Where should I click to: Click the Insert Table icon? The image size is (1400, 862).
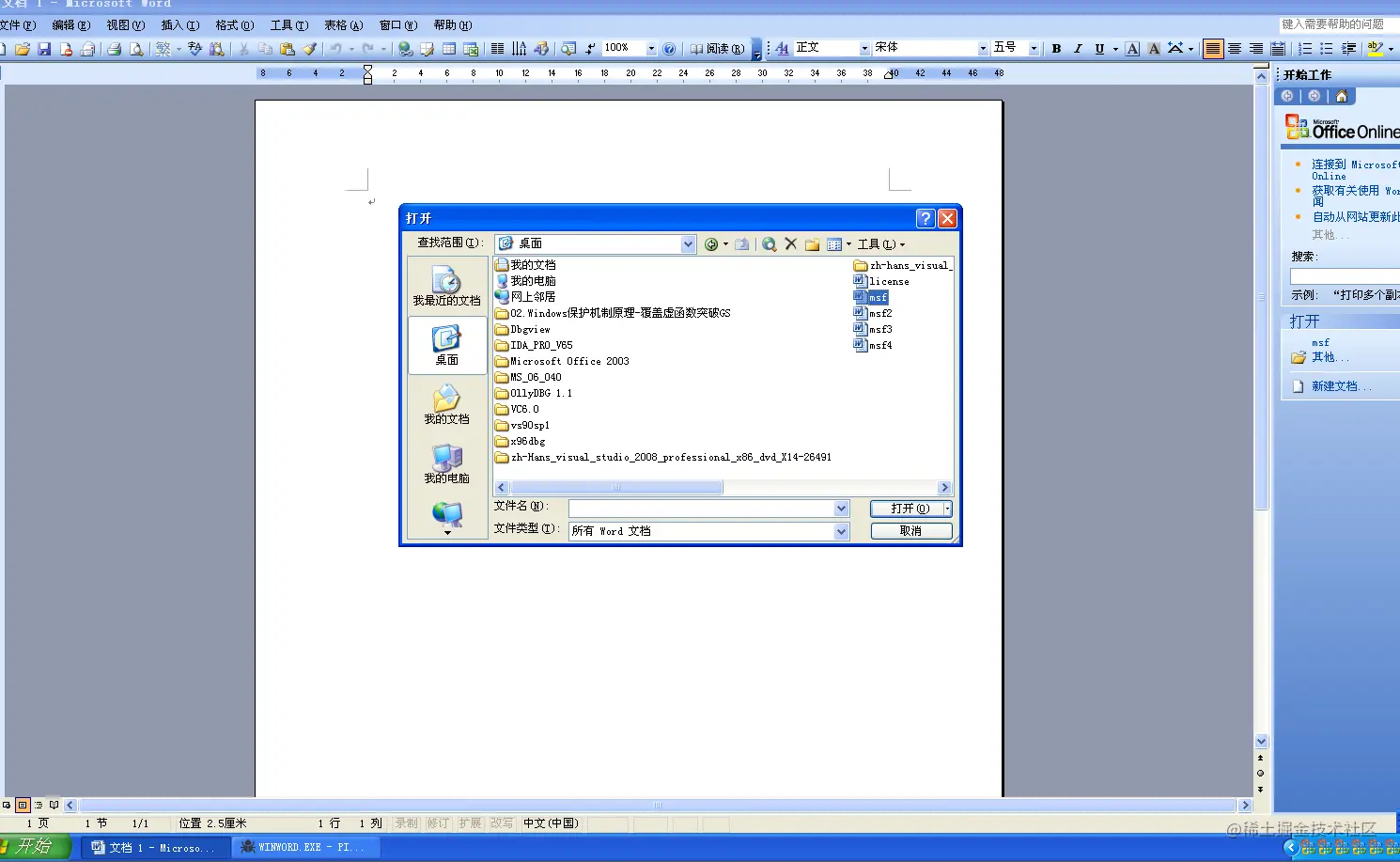449,49
